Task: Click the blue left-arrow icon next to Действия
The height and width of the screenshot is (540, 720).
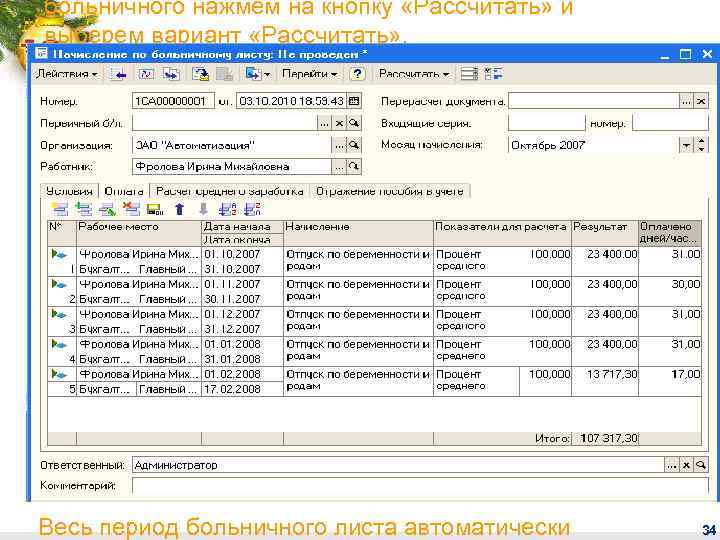Action: tap(118, 73)
